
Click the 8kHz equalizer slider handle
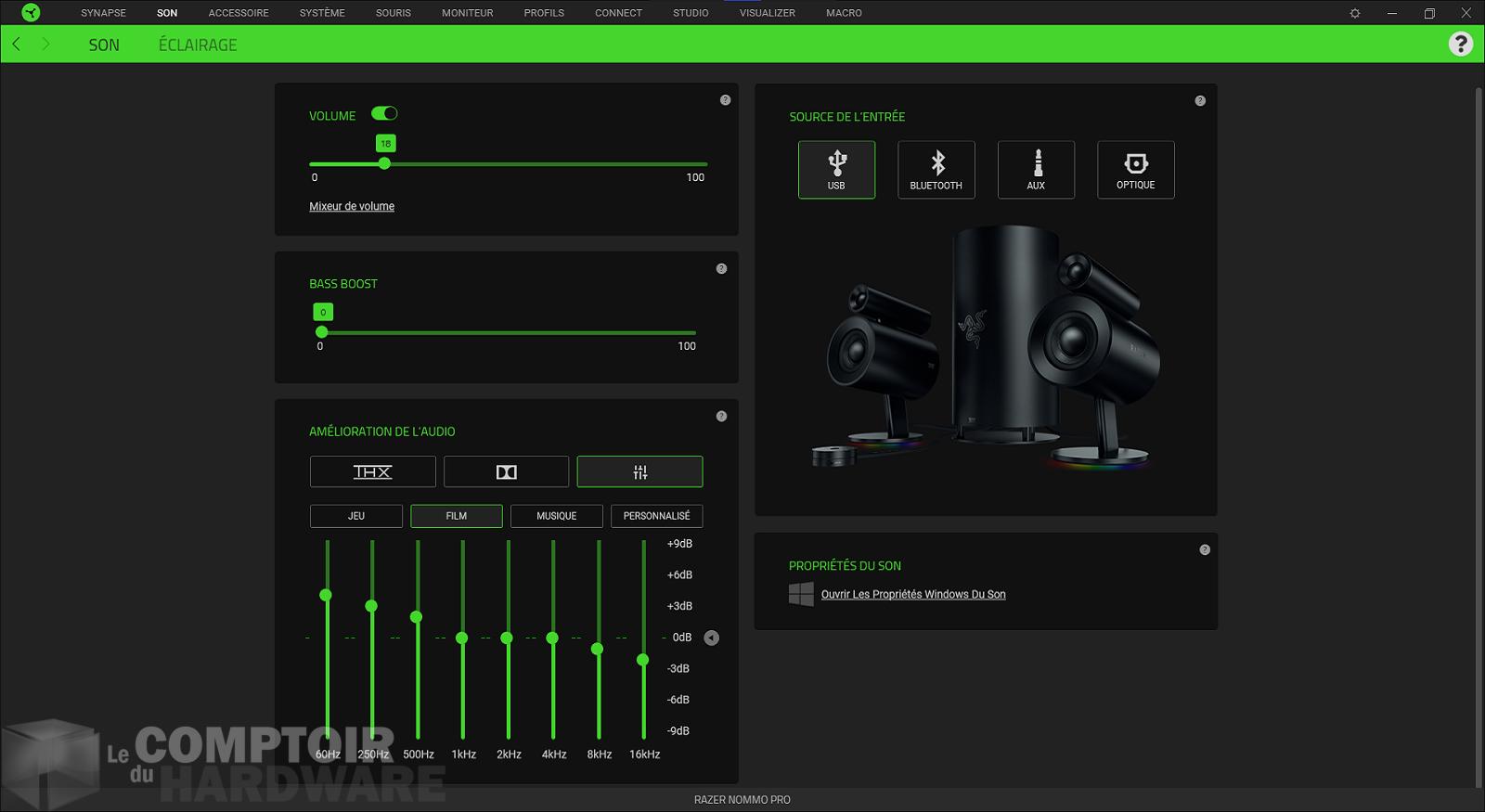(x=598, y=649)
